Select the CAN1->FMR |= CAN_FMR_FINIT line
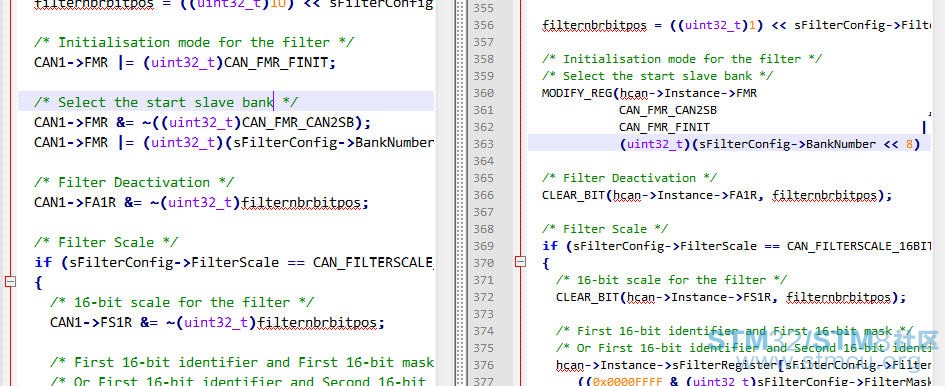945x386 pixels. coord(186,62)
